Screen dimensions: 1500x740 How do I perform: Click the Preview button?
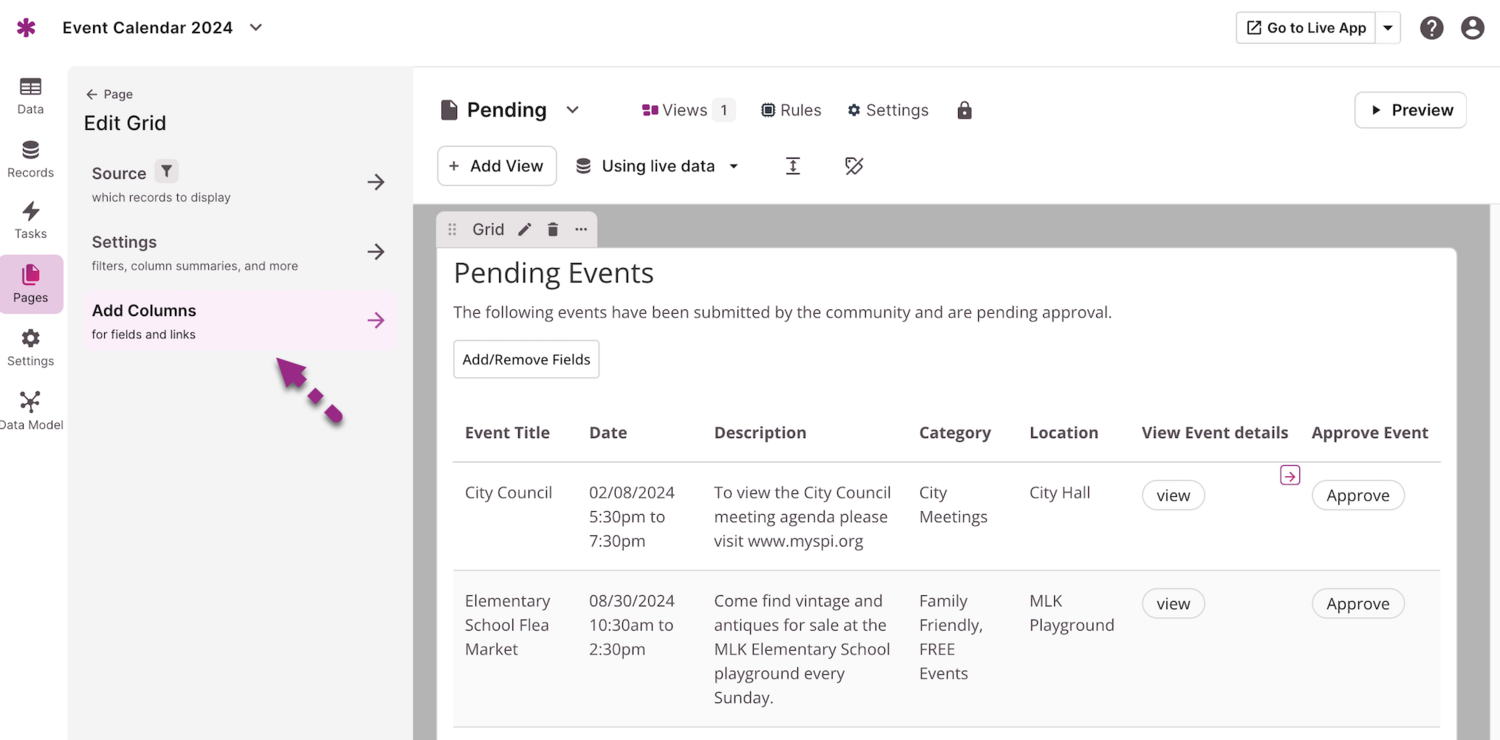point(1410,110)
